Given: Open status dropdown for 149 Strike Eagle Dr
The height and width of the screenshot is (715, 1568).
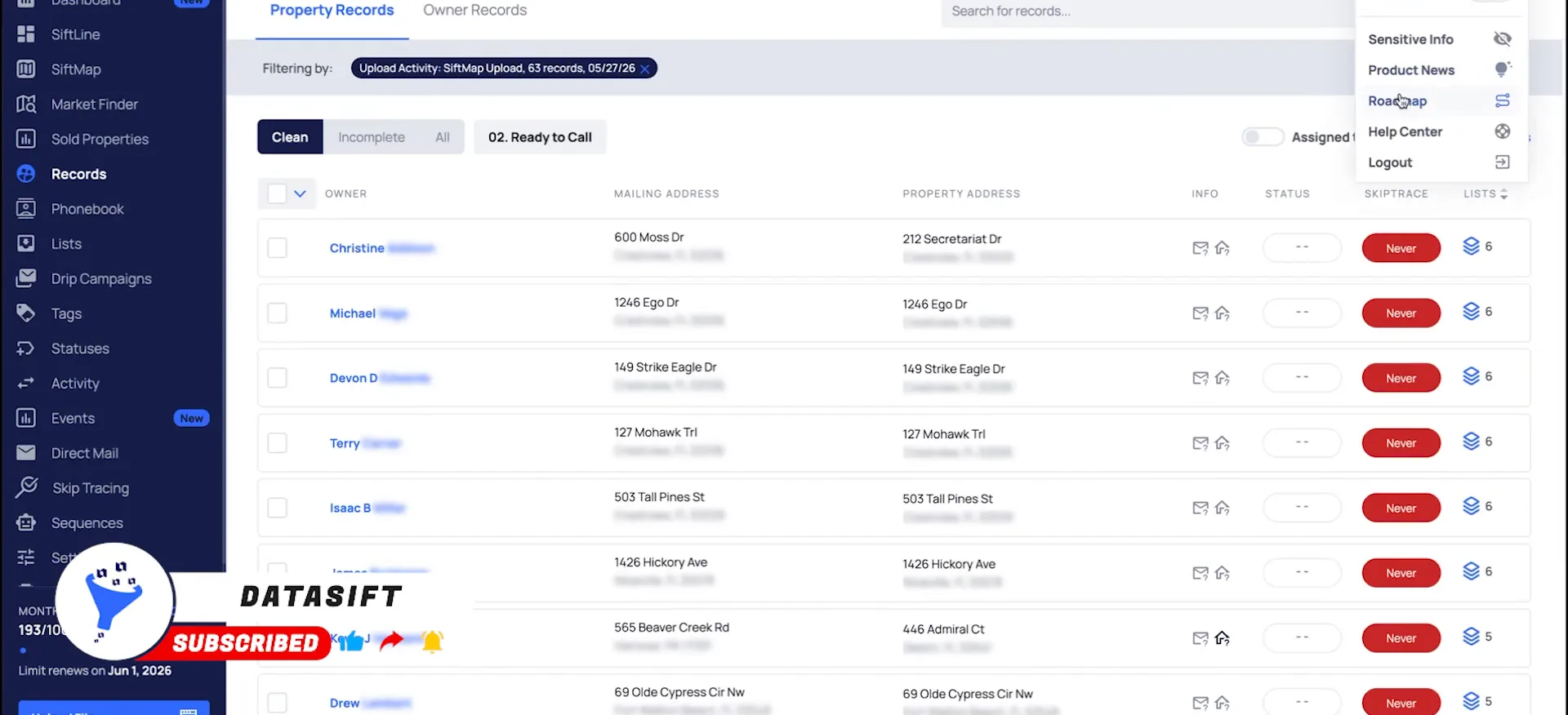Looking at the screenshot, I should 1302,377.
